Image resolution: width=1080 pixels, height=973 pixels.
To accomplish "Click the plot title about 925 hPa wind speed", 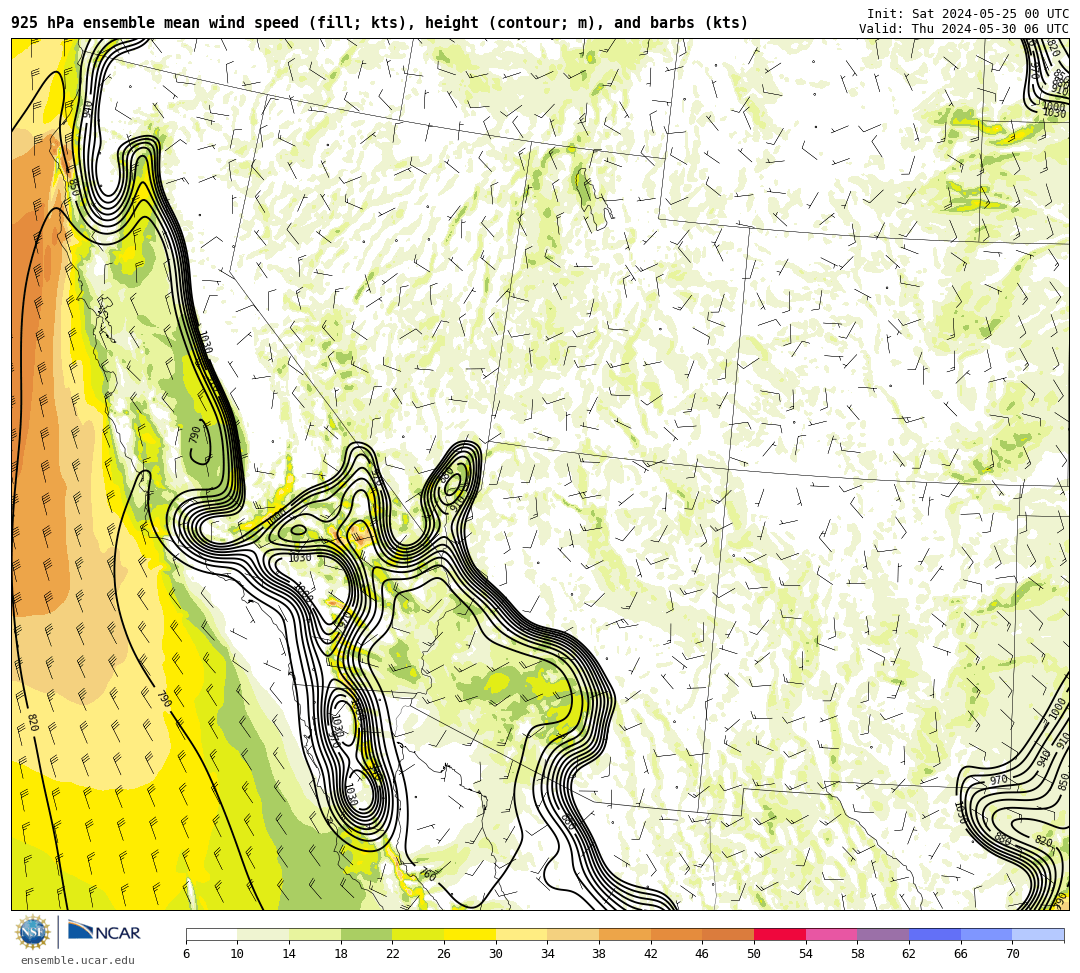I will coord(380,23).
